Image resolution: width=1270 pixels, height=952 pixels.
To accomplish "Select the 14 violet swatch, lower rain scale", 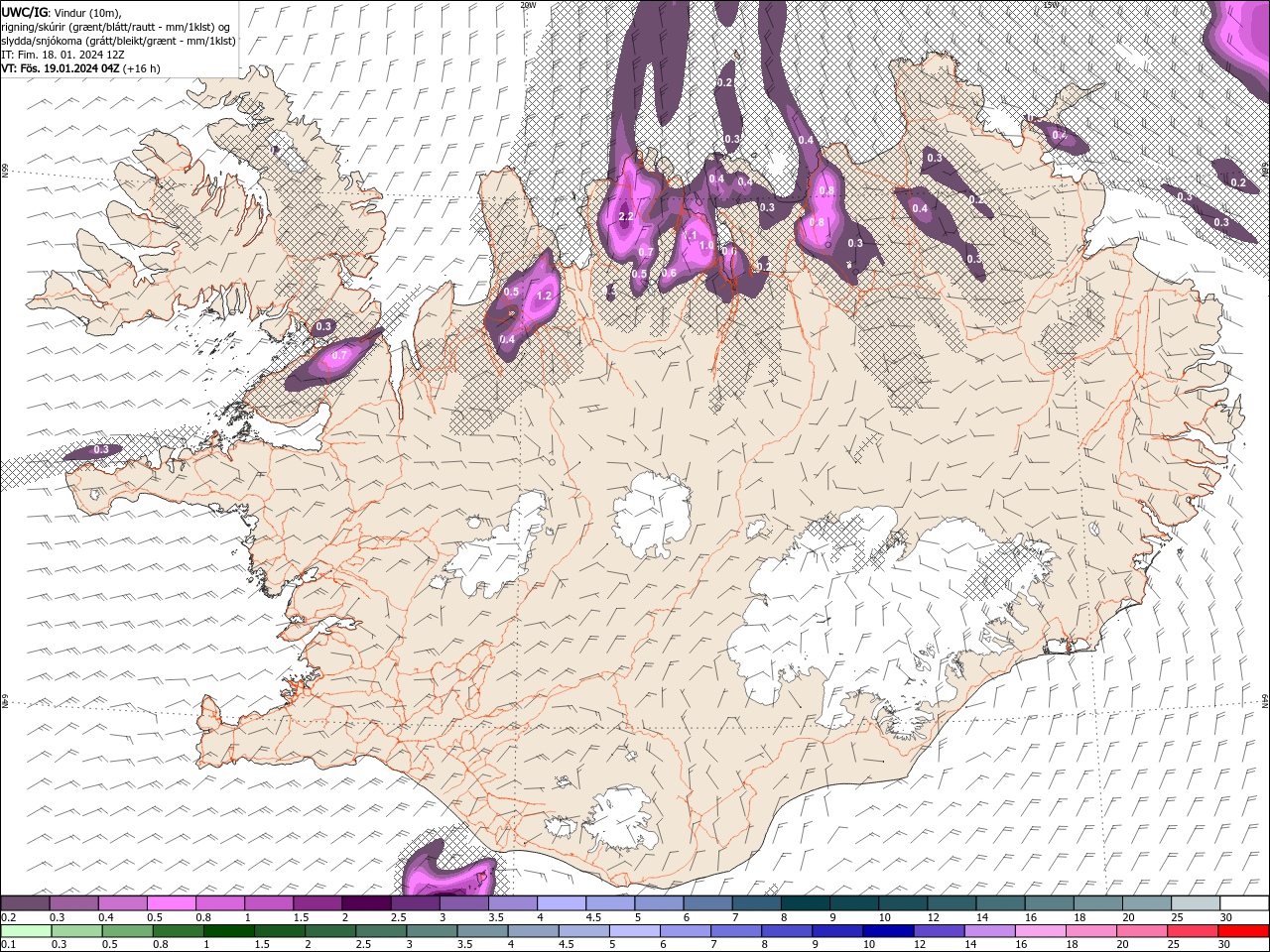I will click(x=990, y=931).
